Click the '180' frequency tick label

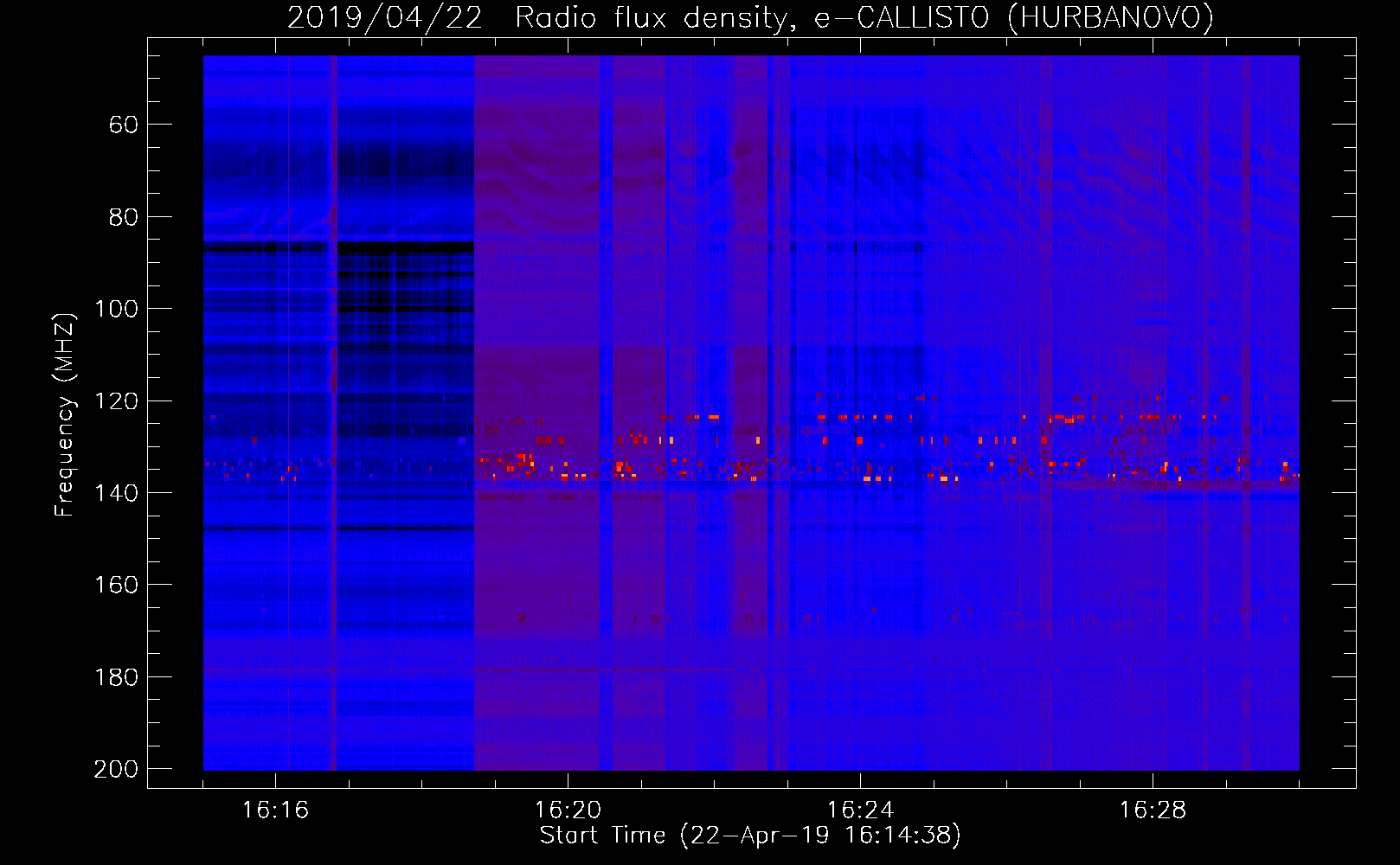click(116, 677)
